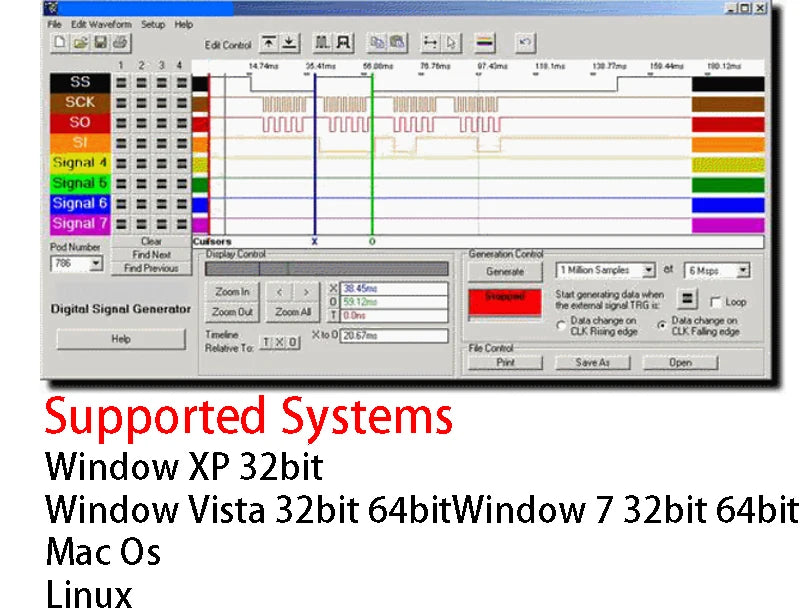The height and width of the screenshot is (612, 800).
Task: Select Data change on CLK Rising edge
Action: coord(561,325)
